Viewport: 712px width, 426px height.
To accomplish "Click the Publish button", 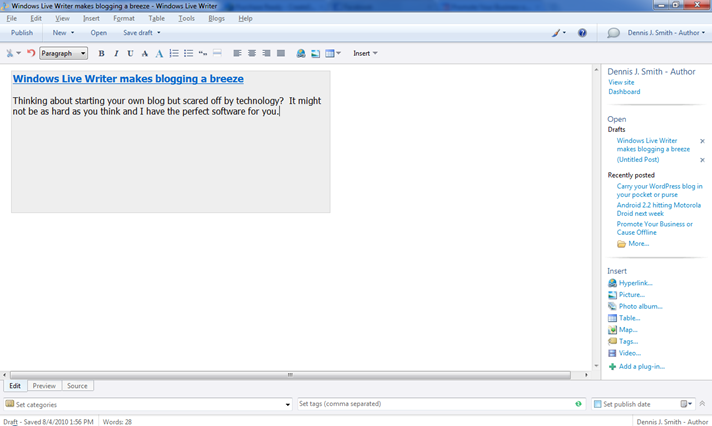I will pyautogui.click(x=22, y=33).
